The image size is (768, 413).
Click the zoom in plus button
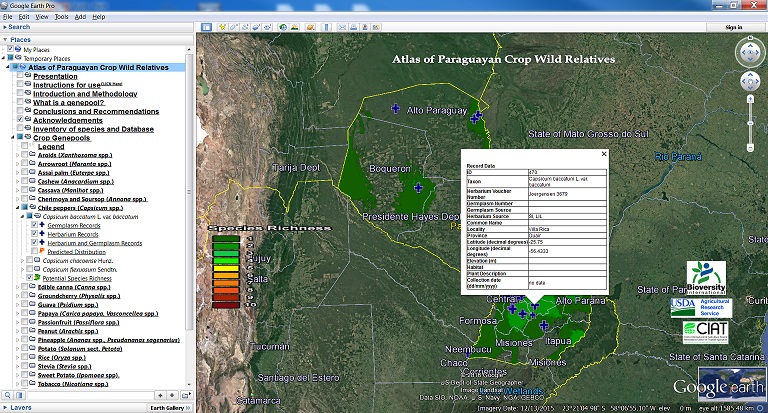point(750,99)
